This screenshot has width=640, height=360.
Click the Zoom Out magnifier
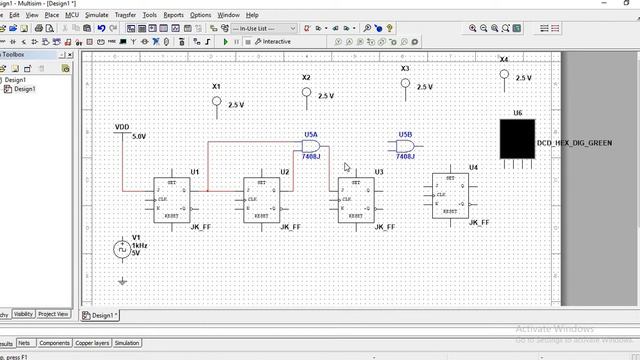[x=484, y=28]
